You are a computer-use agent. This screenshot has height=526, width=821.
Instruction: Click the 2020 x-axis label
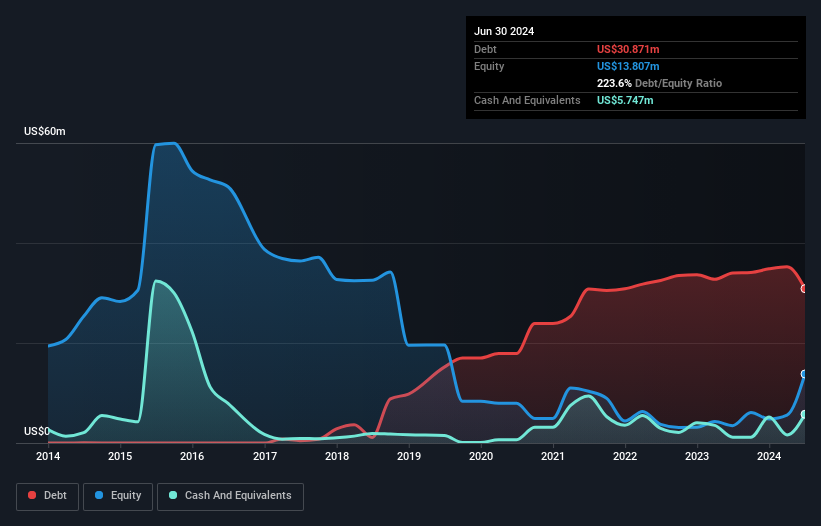(x=481, y=456)
